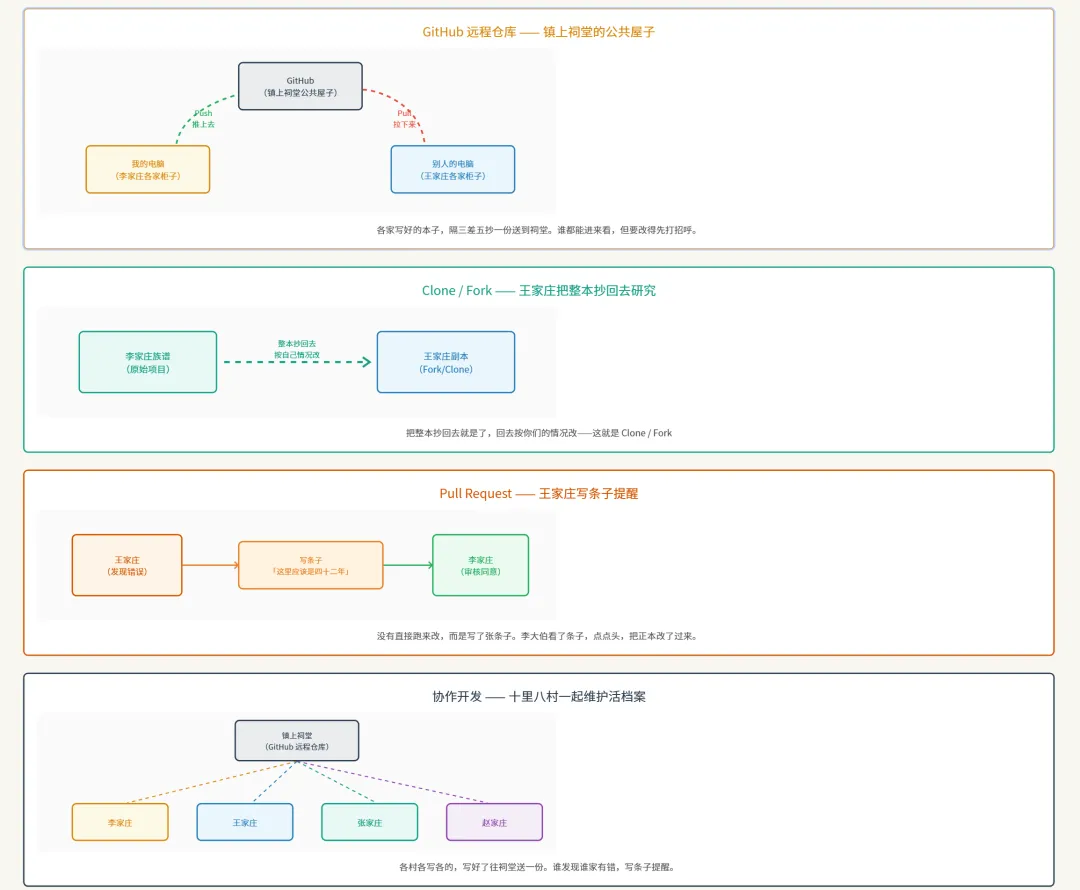
Task: Select the 李家庄 (审核同意) box
Action: pyautogui.click(x=480, y=565)
